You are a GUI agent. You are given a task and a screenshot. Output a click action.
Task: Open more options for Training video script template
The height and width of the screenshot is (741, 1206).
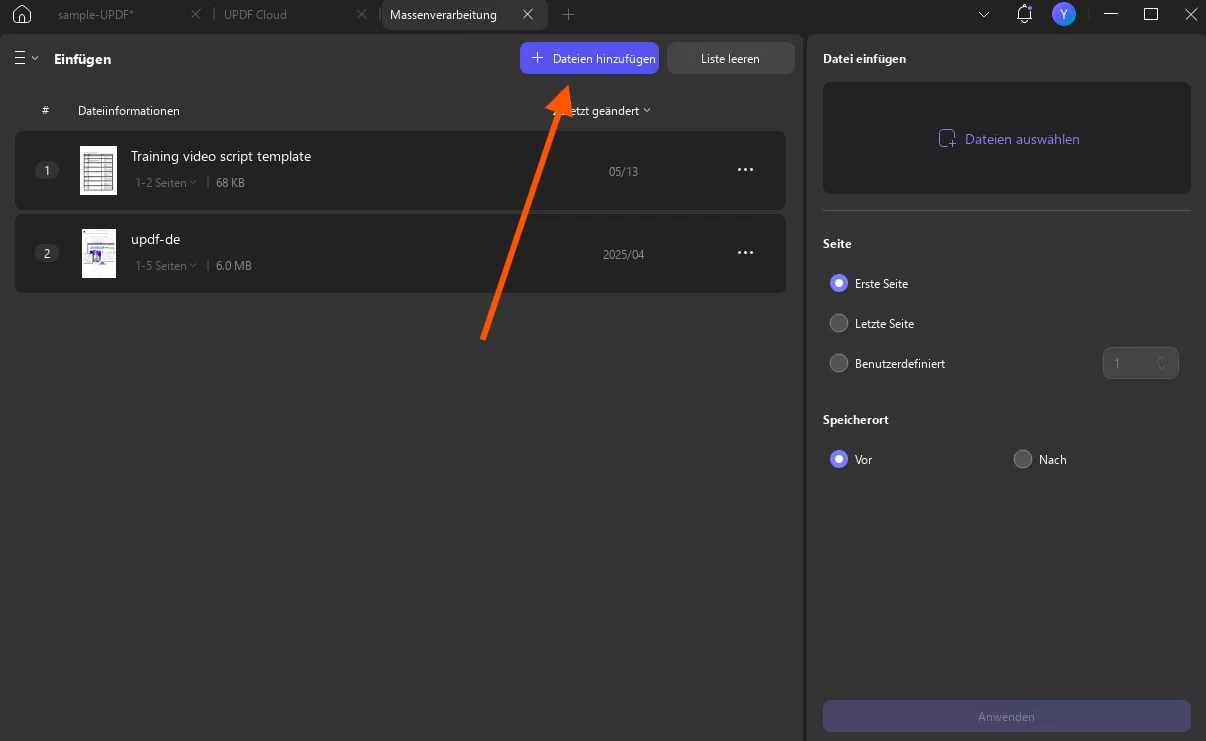(745, 170)
